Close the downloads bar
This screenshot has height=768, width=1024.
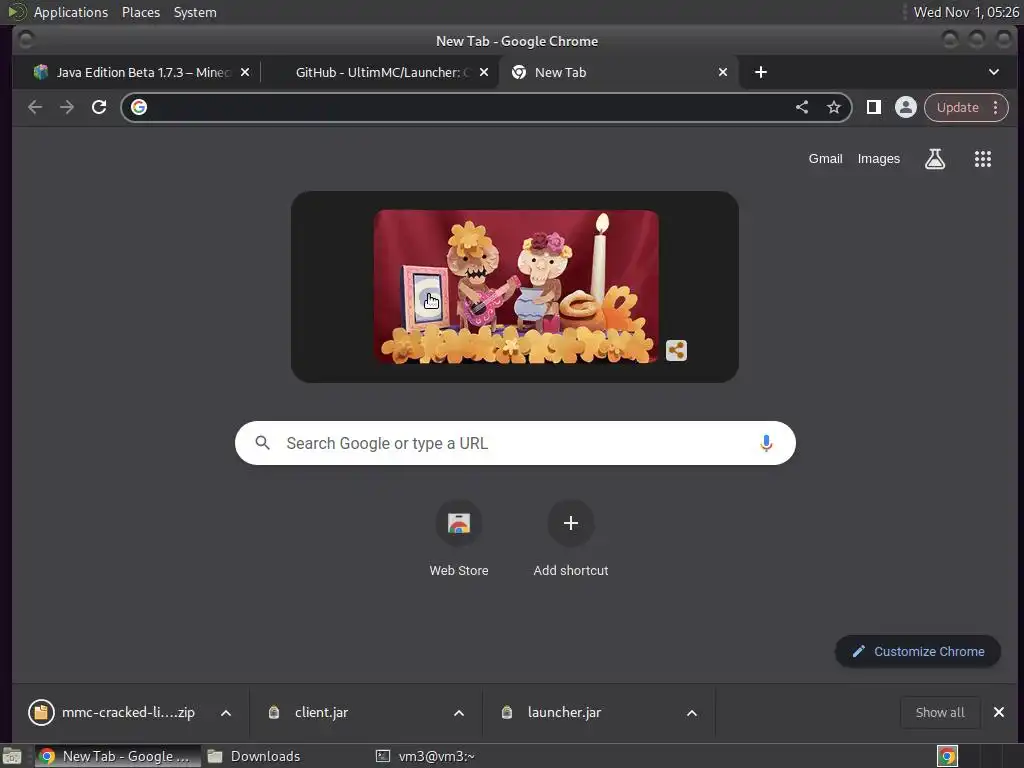999,712
